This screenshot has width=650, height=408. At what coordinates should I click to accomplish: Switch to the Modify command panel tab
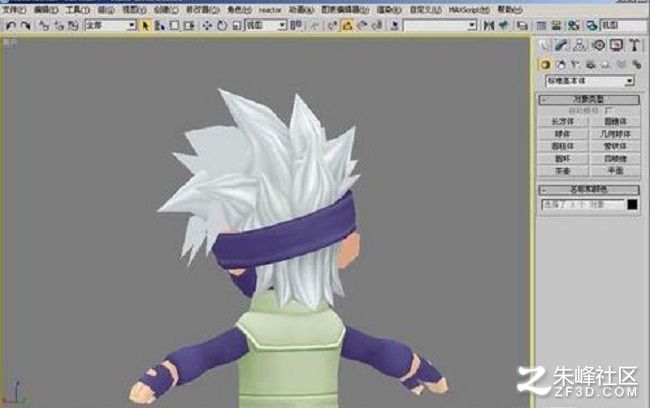tap(561, 45)
